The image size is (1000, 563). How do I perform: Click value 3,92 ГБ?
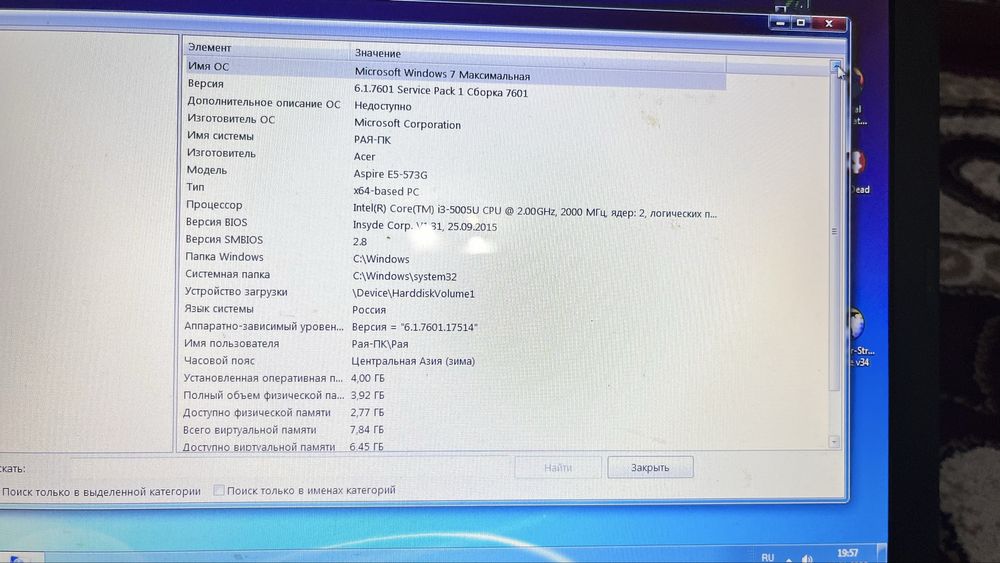click(367, 395)
